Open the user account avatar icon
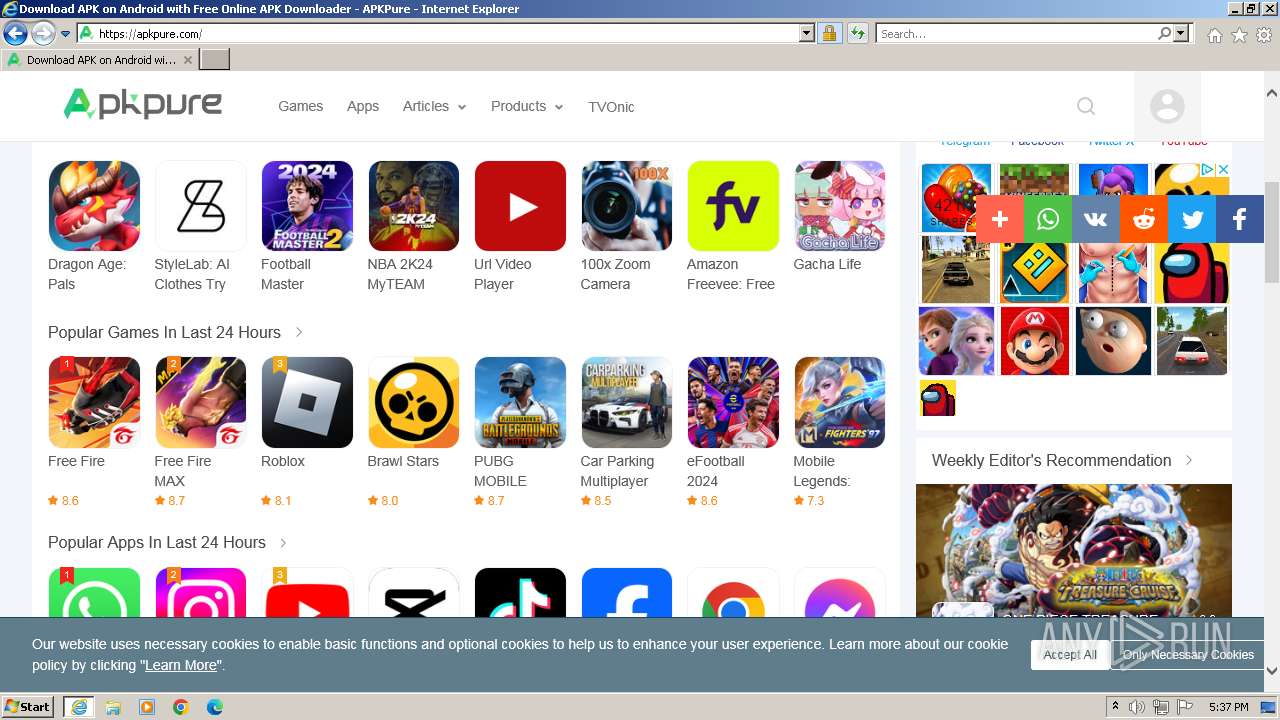1280x720 pixels. [1167, 106]
